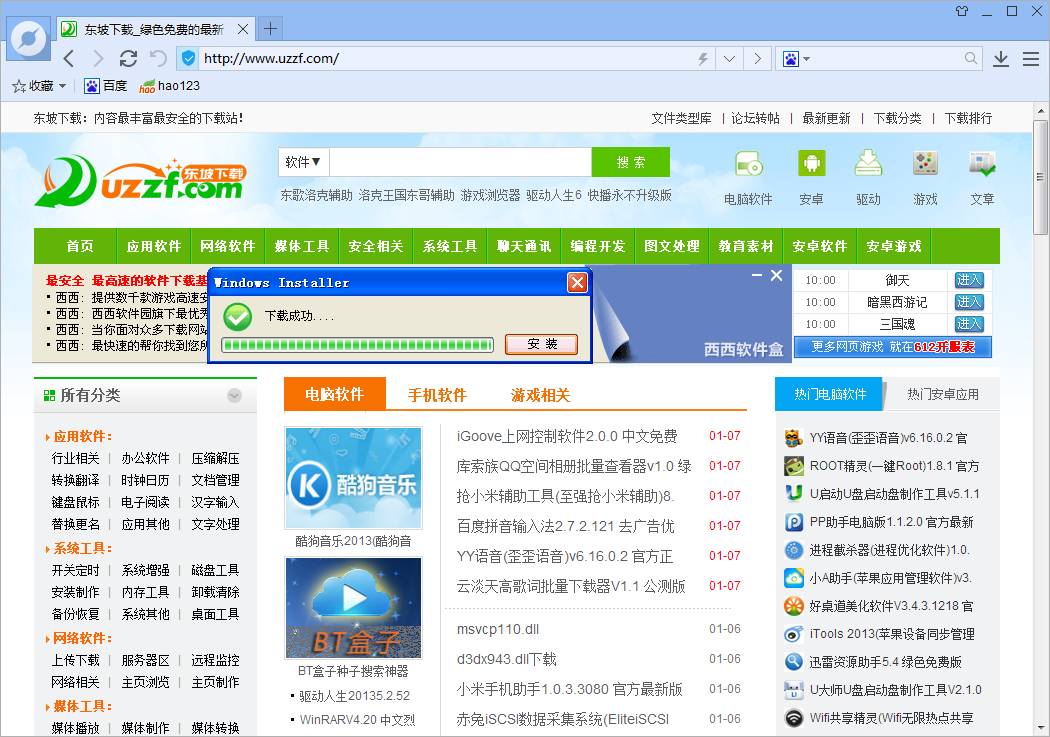Close the 东坡下载 browser tab

[x=243, y=29]
